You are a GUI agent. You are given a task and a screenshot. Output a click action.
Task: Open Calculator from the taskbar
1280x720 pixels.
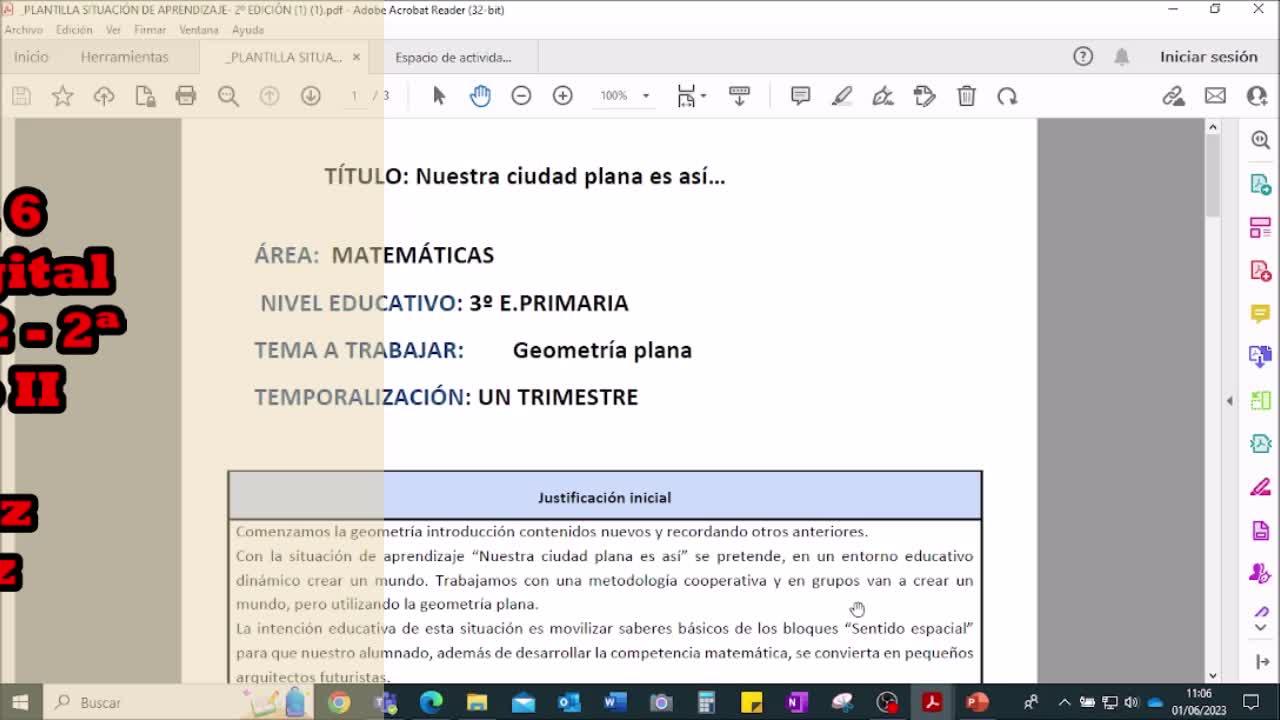click(x=706, y=703)
